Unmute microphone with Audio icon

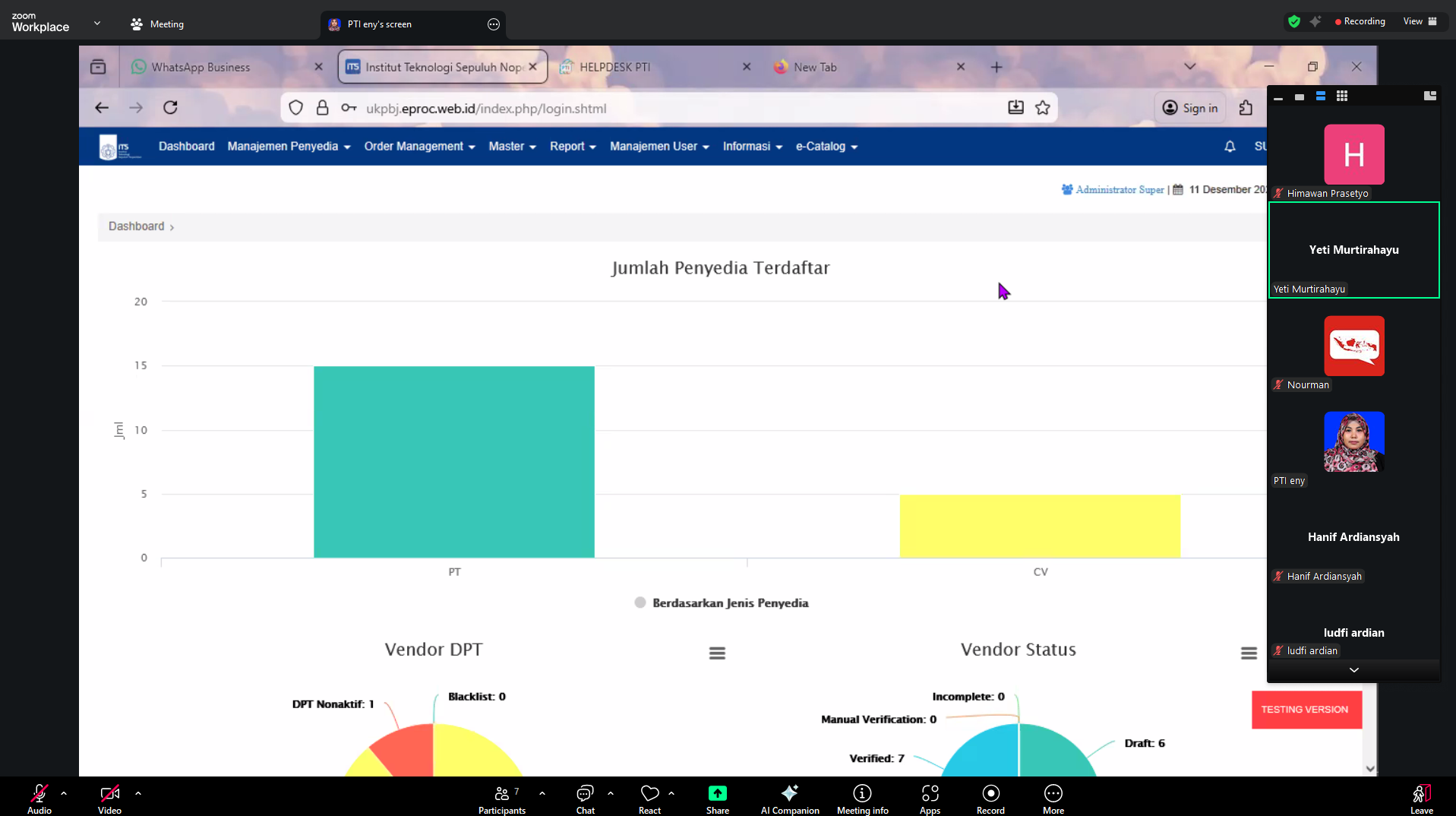[x=39, y=794]
